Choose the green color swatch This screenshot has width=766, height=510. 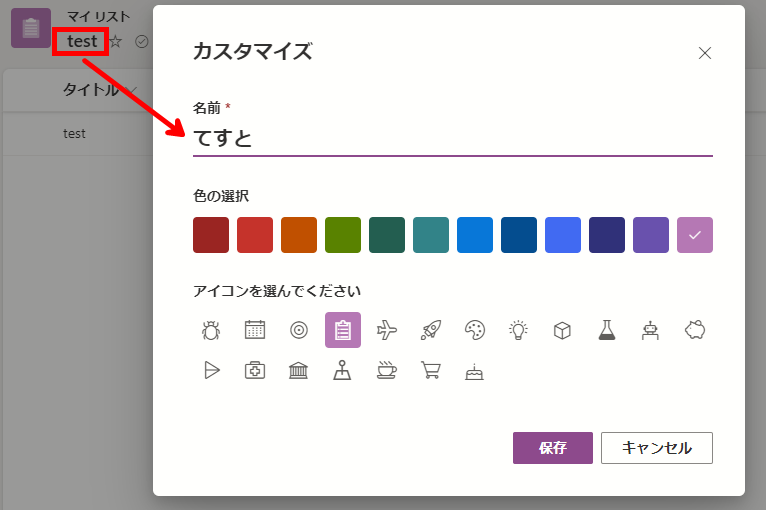(x=343, y=235)
